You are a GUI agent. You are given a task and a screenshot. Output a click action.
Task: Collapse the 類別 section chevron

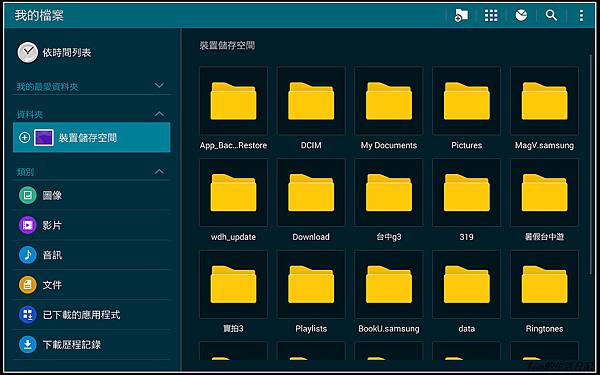coord(159,171)
